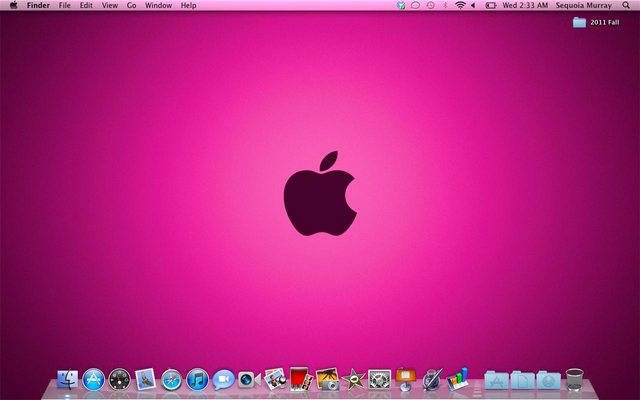Open the Sequoia Murray user menu
640x400 pixels.
[584, 5]
